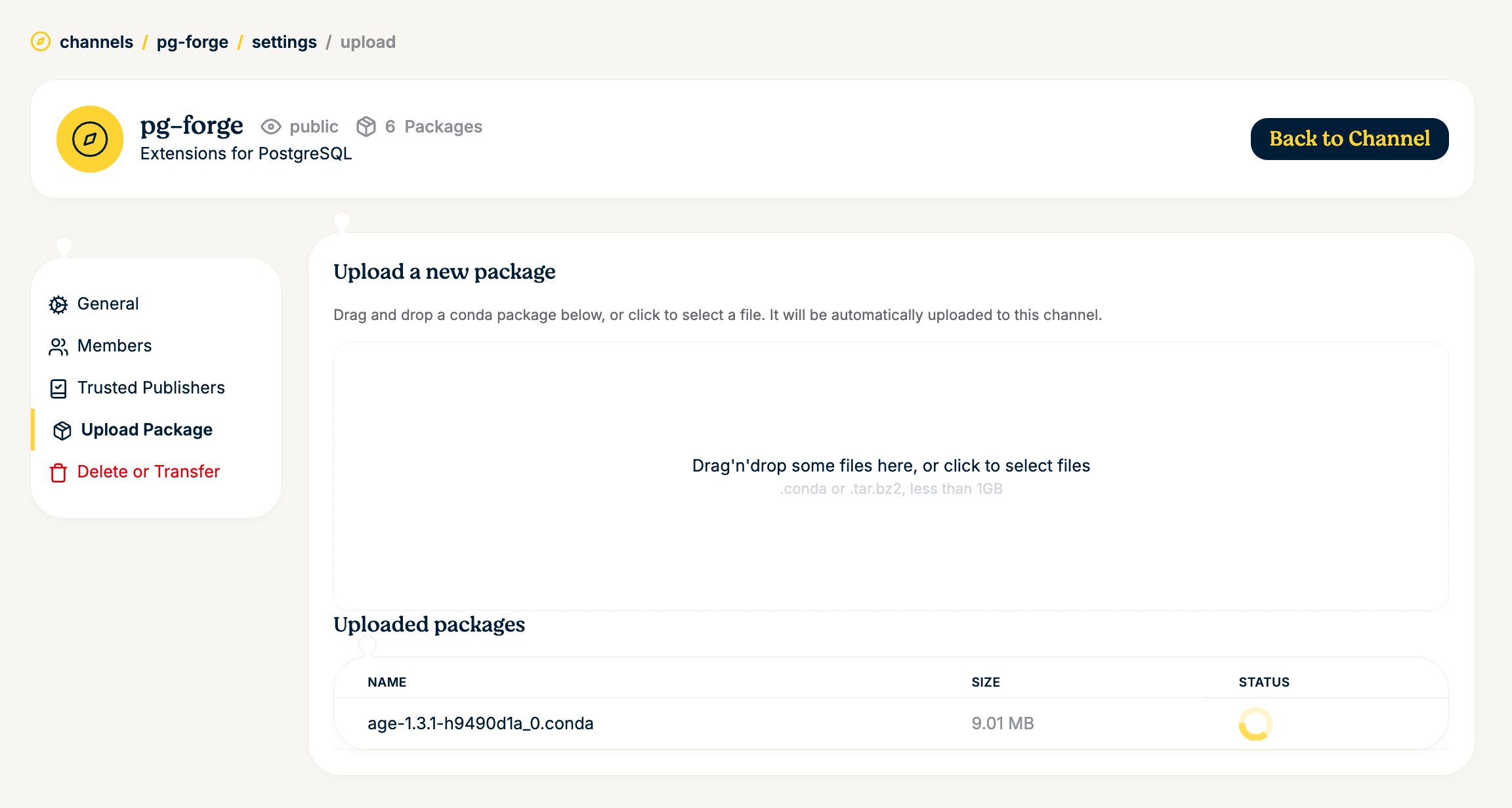This screenshot has height=808, width=1512.
Task: Click the General settings gear icon
Action: (58, 304)
